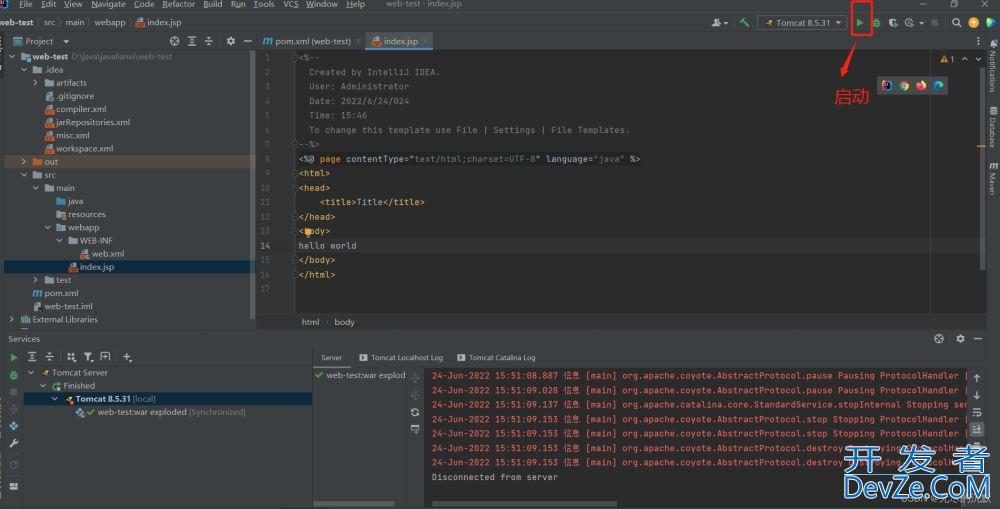Expand the test folder
Image resolution: width=1000 pixels, height=509 pixels.
coord(36,280)
